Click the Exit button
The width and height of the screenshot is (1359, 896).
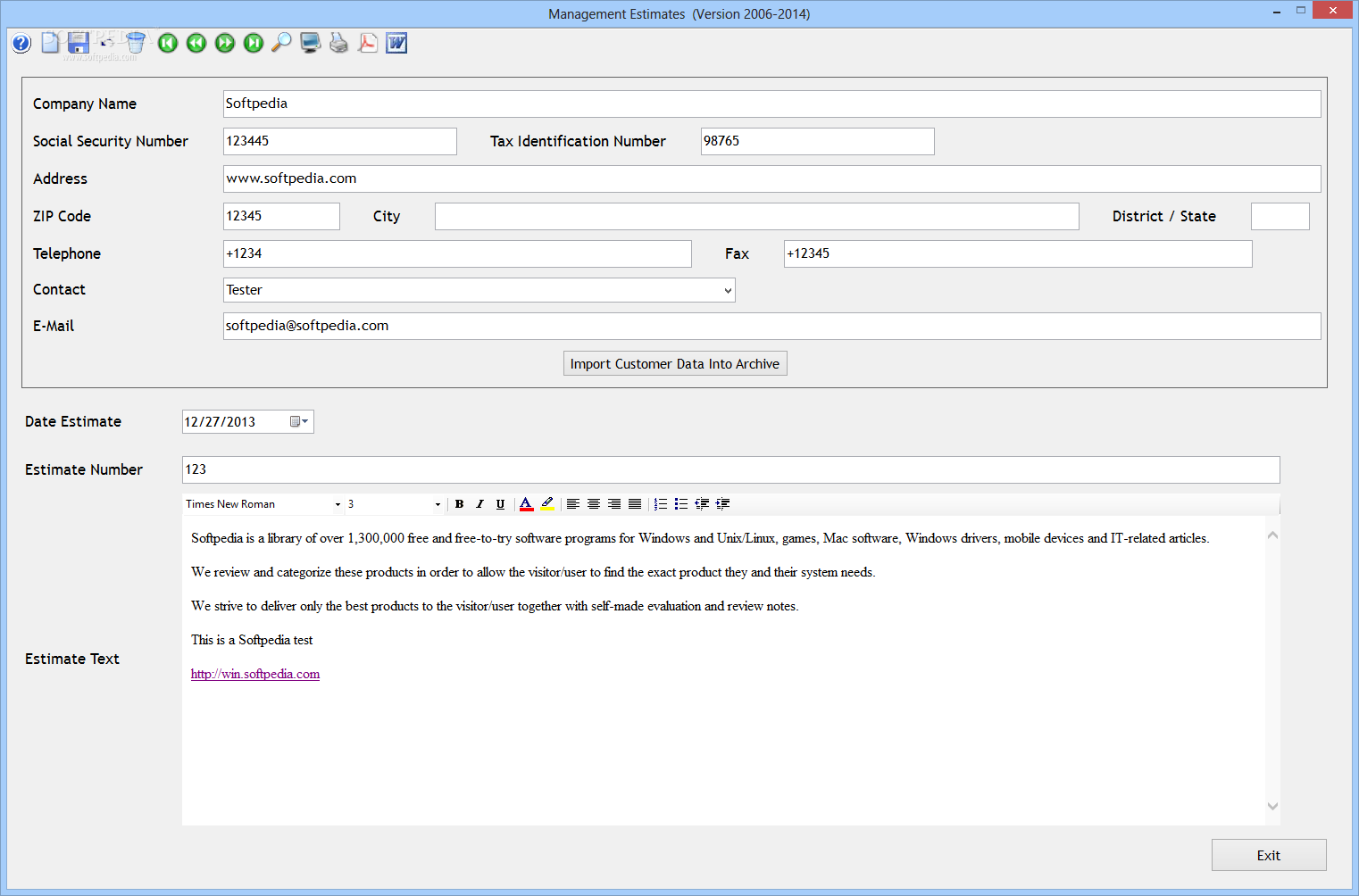1269,855
